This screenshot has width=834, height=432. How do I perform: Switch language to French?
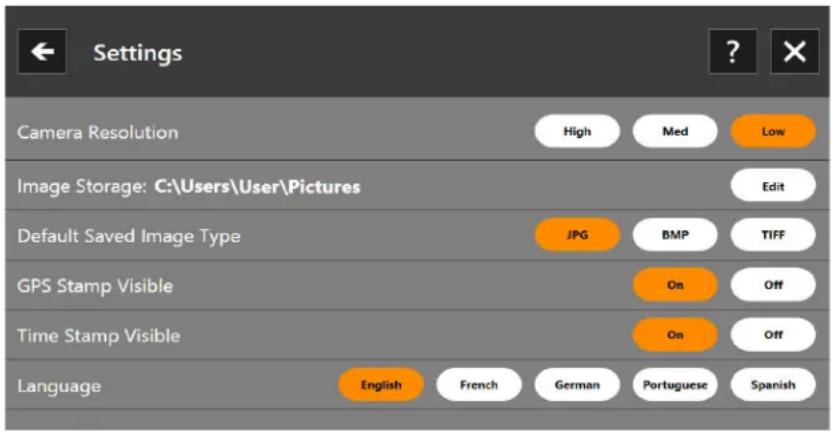[x=479, y=385]
